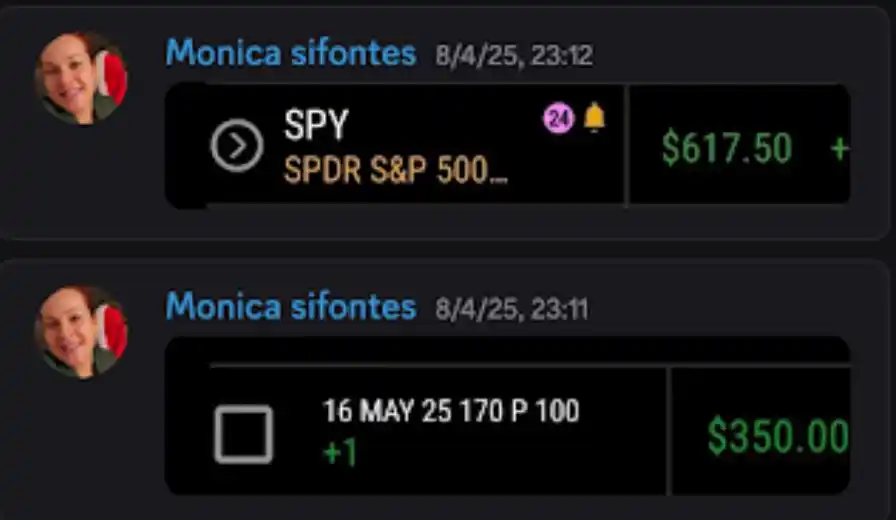Open Monica sifontes profile from lower message
The image size is (896, 520).
(291, 307)
